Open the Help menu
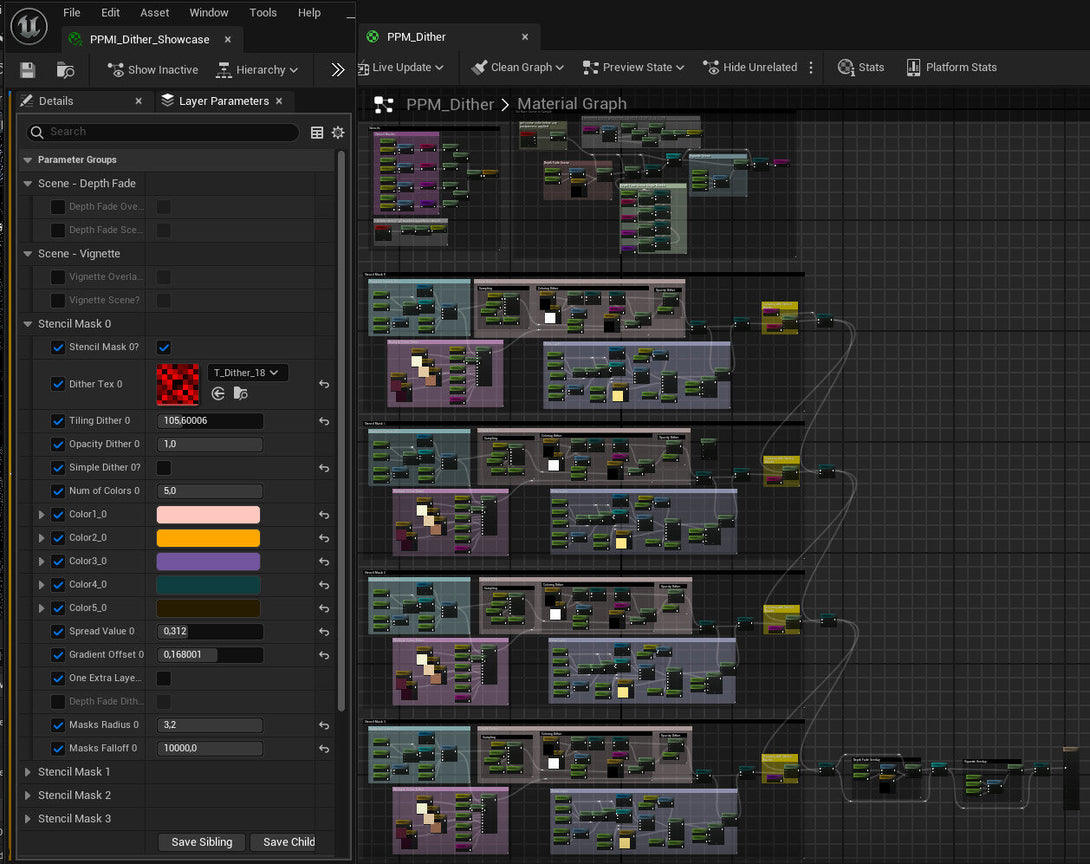 click(309, 13)
